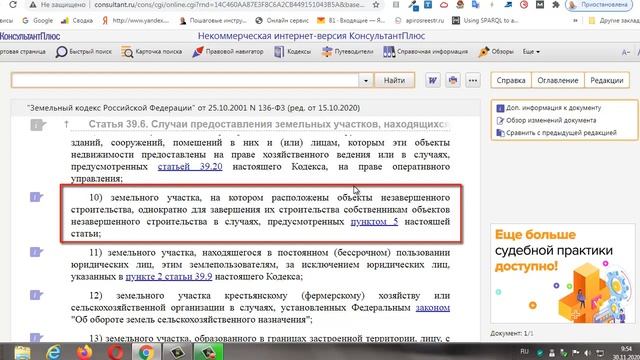The image size is (640, 360).
Task: Open 'Справочная информация' in the toolbar
Action: (425, 52)
